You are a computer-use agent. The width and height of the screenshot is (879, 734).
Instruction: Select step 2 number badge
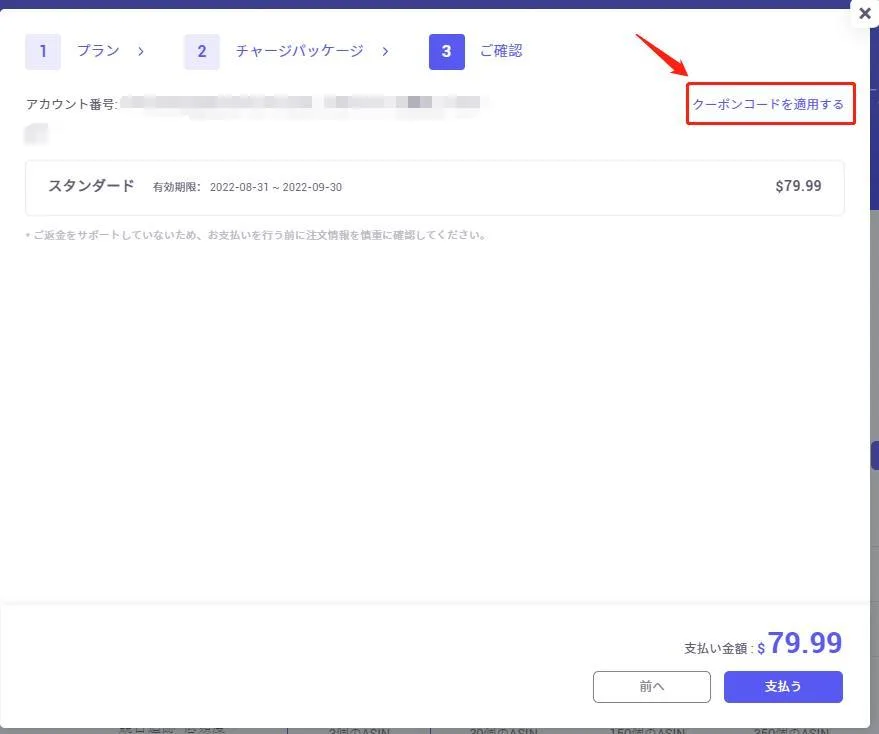(x=202, y=52)
